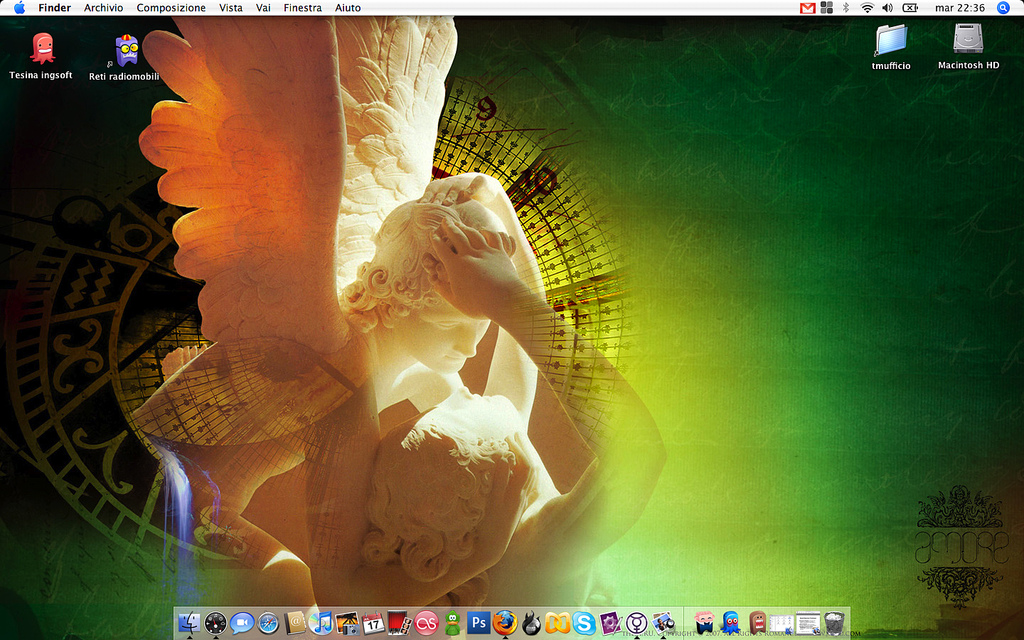The image size is (1024, 640).
Task: Launch Photoshop Ps icon in dock
Action: [x=478, y=623]
